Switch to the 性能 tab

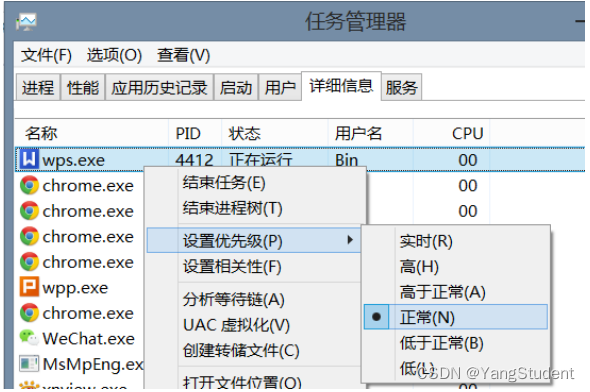click(x=83, y=87)
